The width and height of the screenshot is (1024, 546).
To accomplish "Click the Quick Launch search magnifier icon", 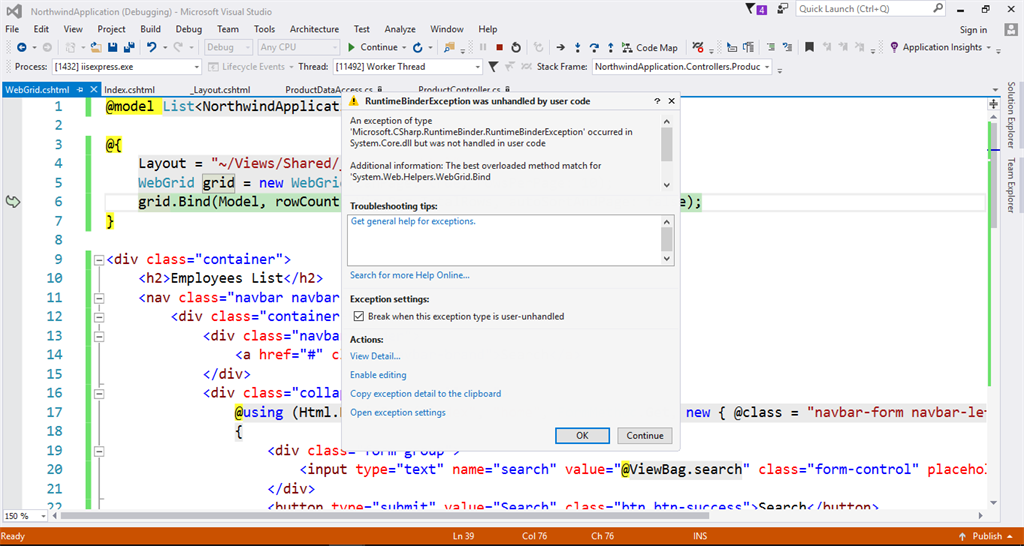I will pos(937,8).
